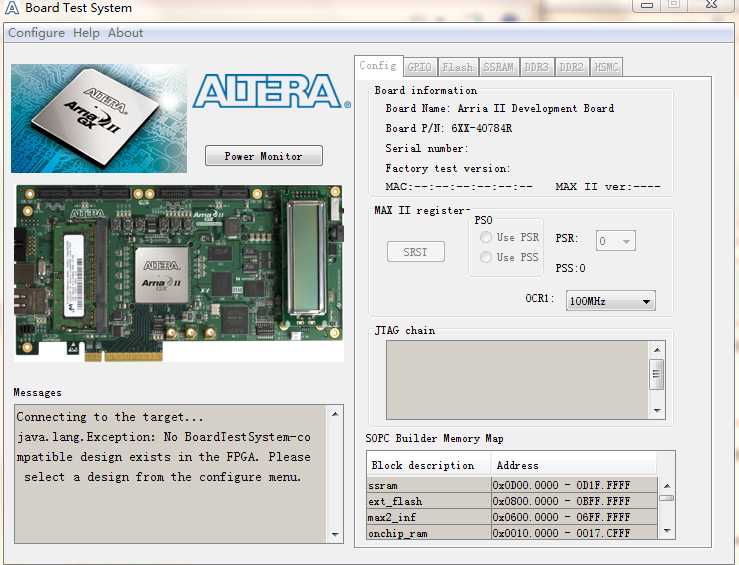Click the Board P/N 6XX-40784R text
This screenshot has height=565, width=739.
click(x=449, y=128)
